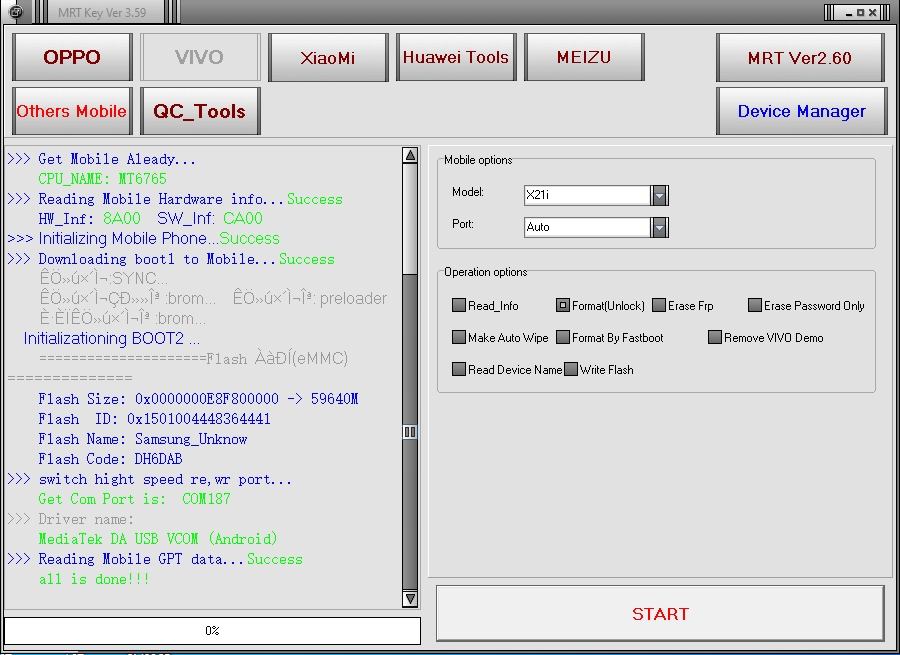This screenshot has height=655, width=900.
Task: Check Read Device Name option
Action: pos(459,369)
